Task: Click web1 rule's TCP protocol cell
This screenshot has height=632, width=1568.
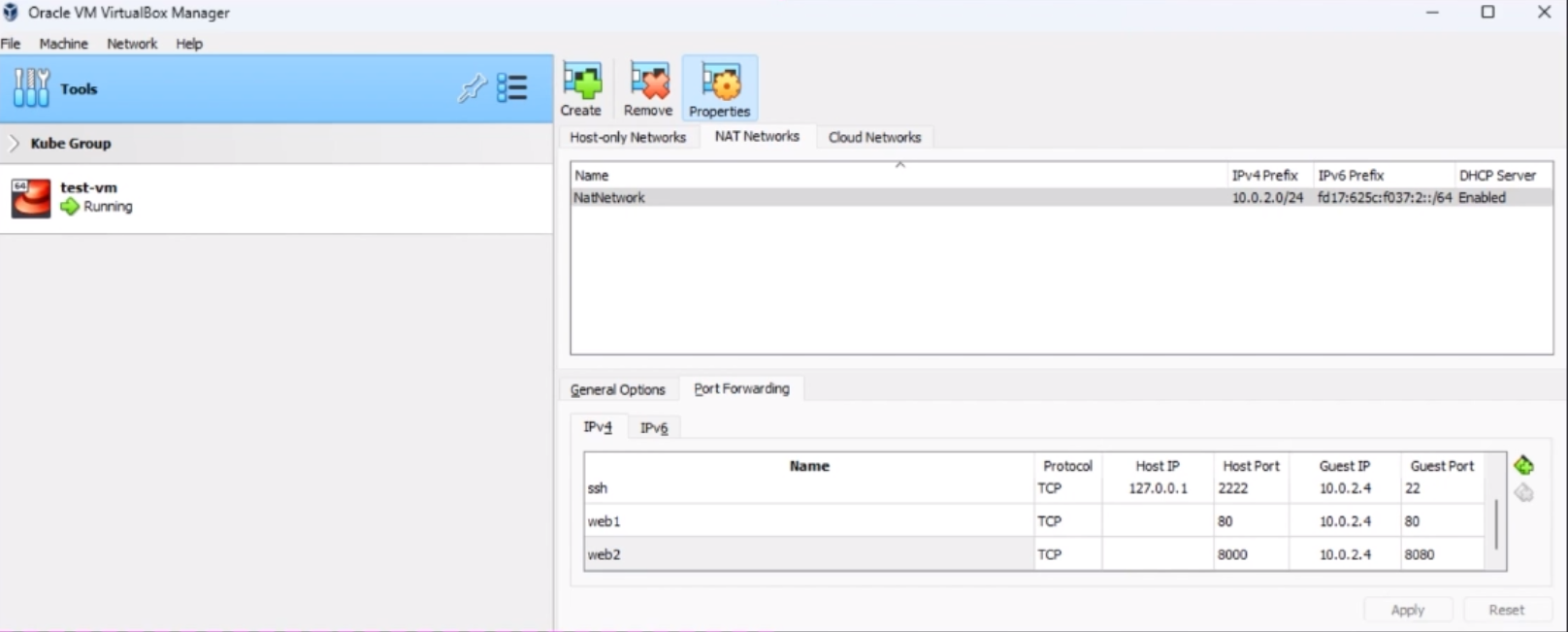Action: [x=1067, y=521]
